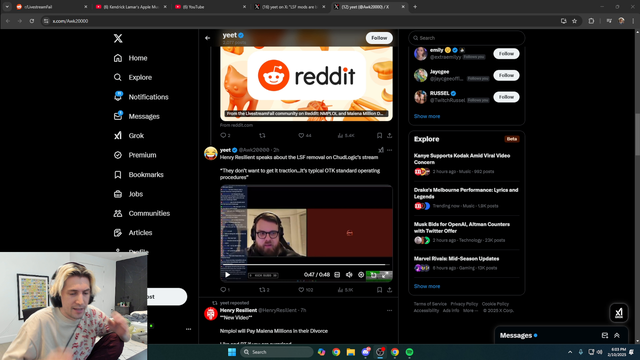This screenshot has width=640, height=360.
Task: Open Notifications in the sidebar
Action: click(141, 97)
